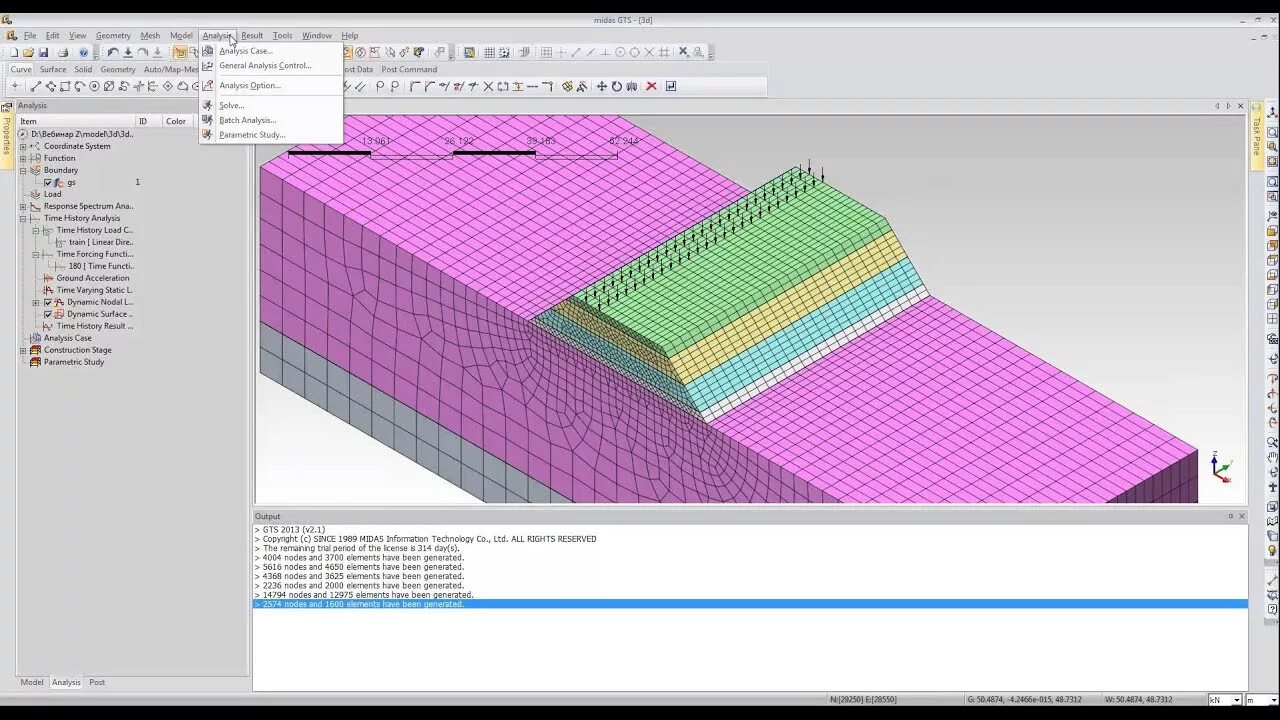Select the Parametric Study tree item
Screen dimensions: 1280x720
point(73,362)
